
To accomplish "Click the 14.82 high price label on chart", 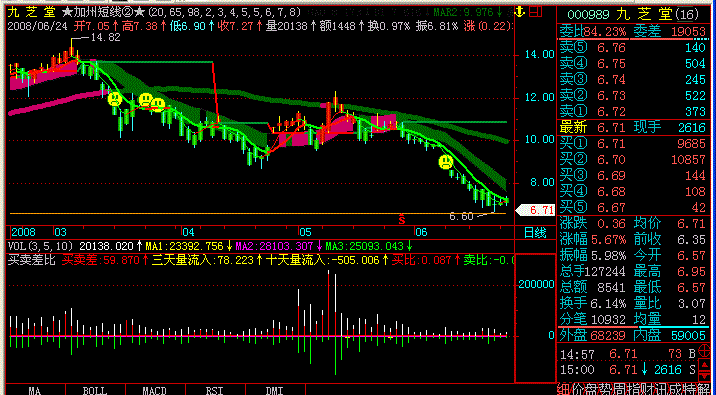I will (105, 37).
